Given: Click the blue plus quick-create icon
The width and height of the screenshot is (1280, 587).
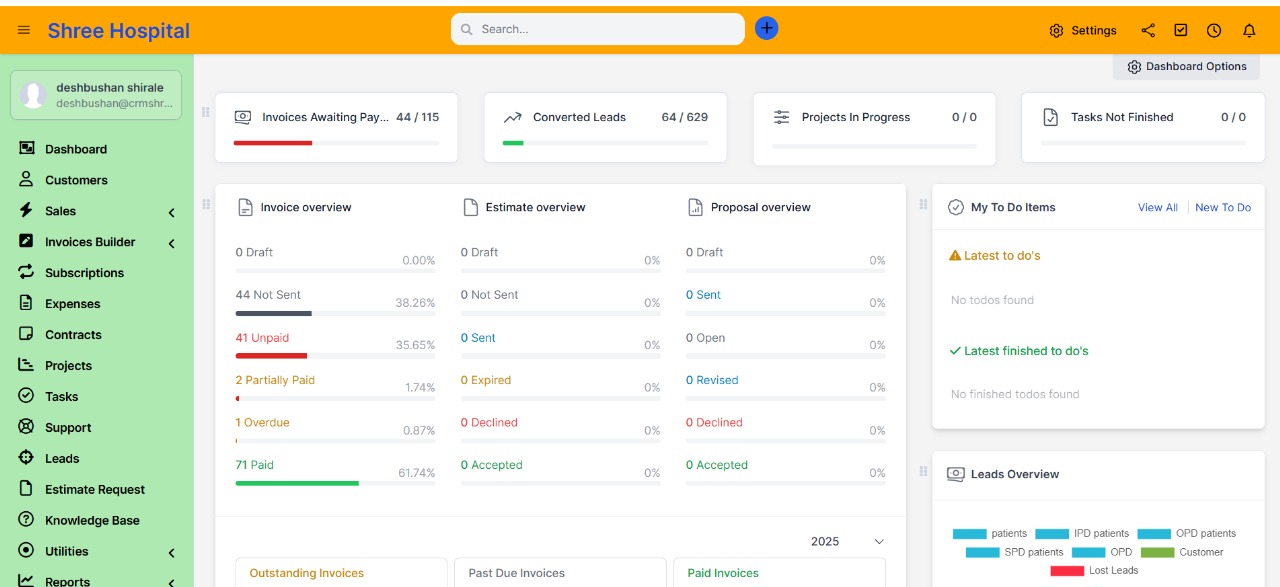Looking at the screenshot, I should point(766,28).
